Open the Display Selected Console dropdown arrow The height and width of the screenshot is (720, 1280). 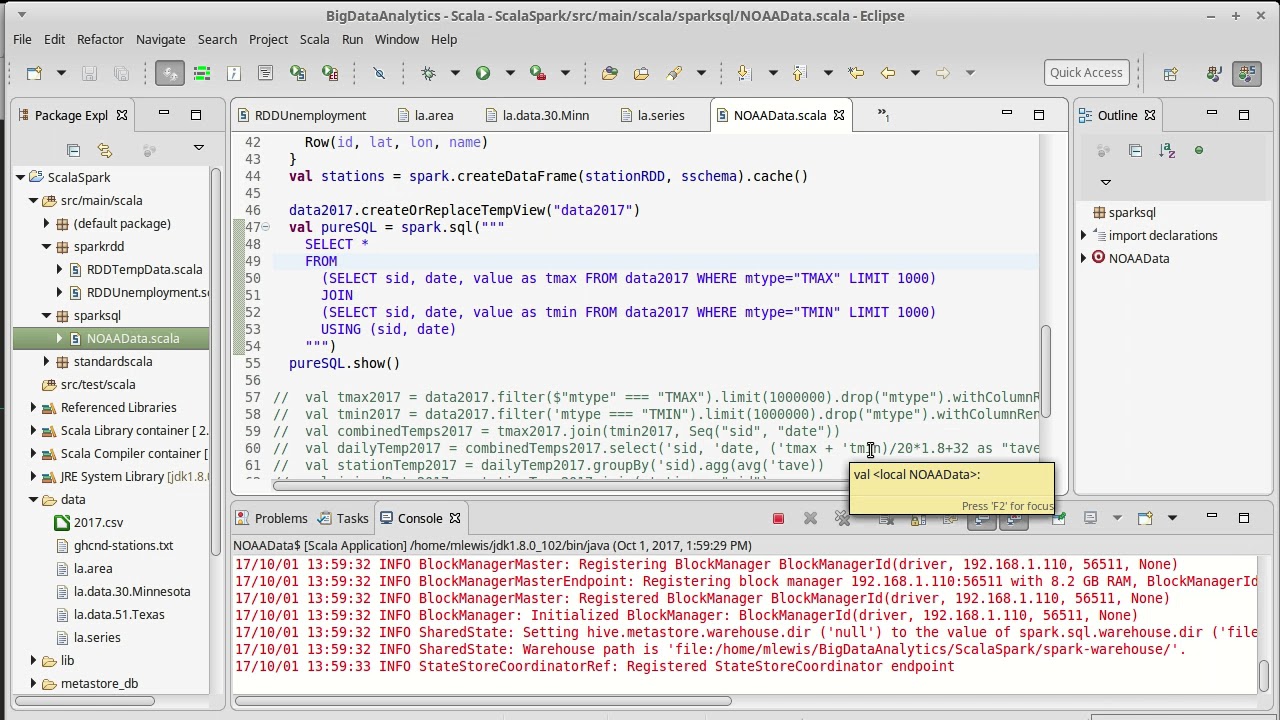click(x=1117, y=518)
